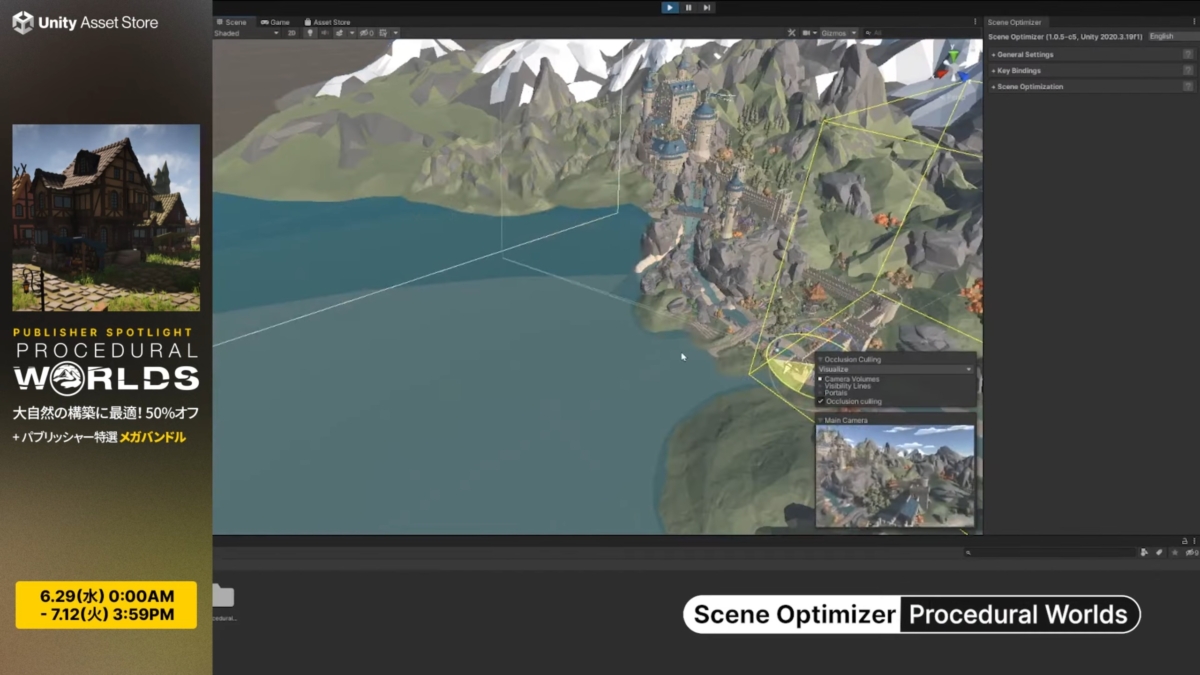The image size is (1200, 675).
Task: Open help icon for General Settings
Action: [x=1188, y=55]
